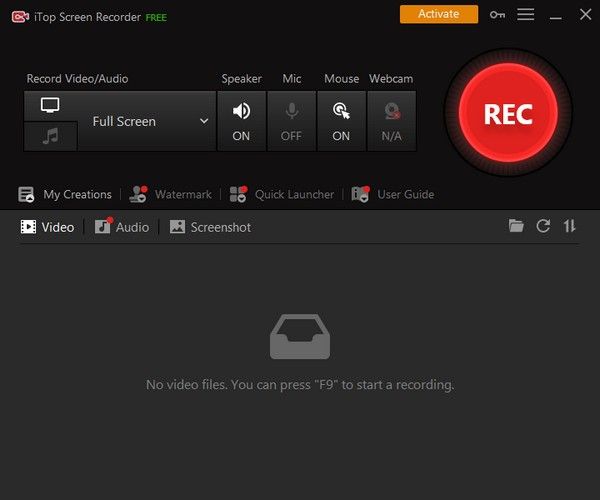
Task: Click the User Guide book icon
Action: (x=360, y=194)
